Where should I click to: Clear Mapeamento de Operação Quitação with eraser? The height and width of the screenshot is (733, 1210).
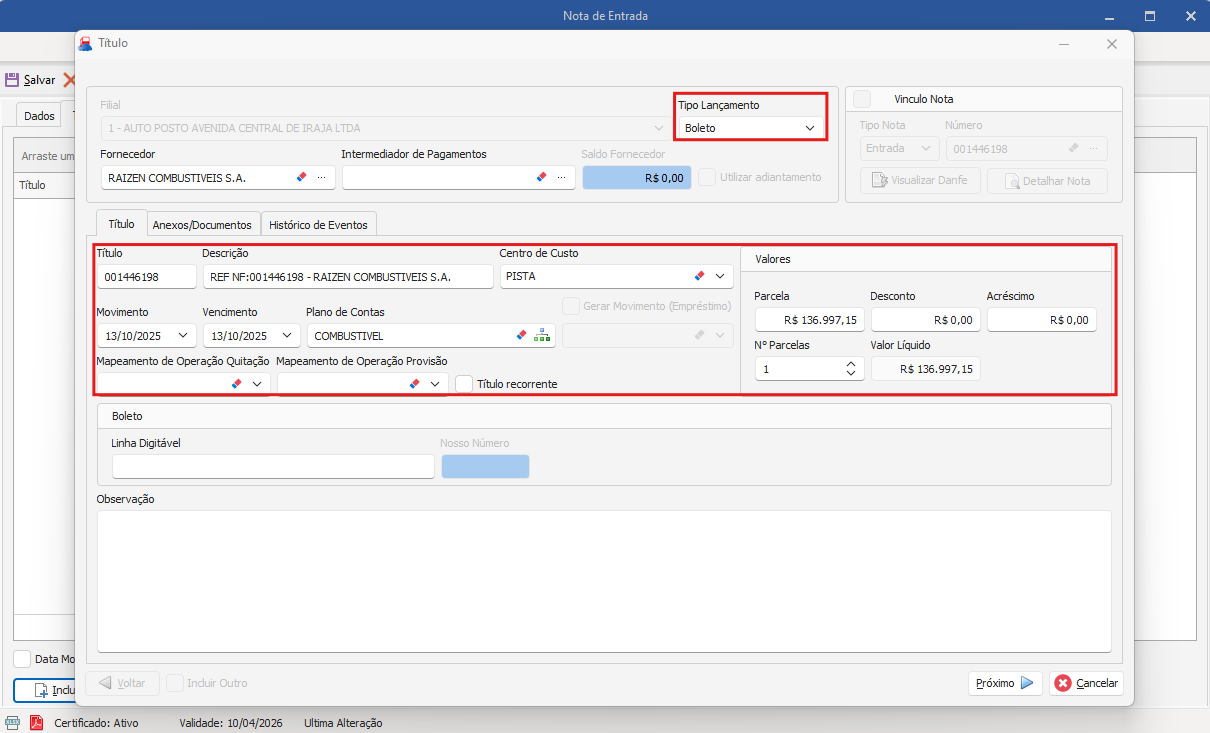237,384
